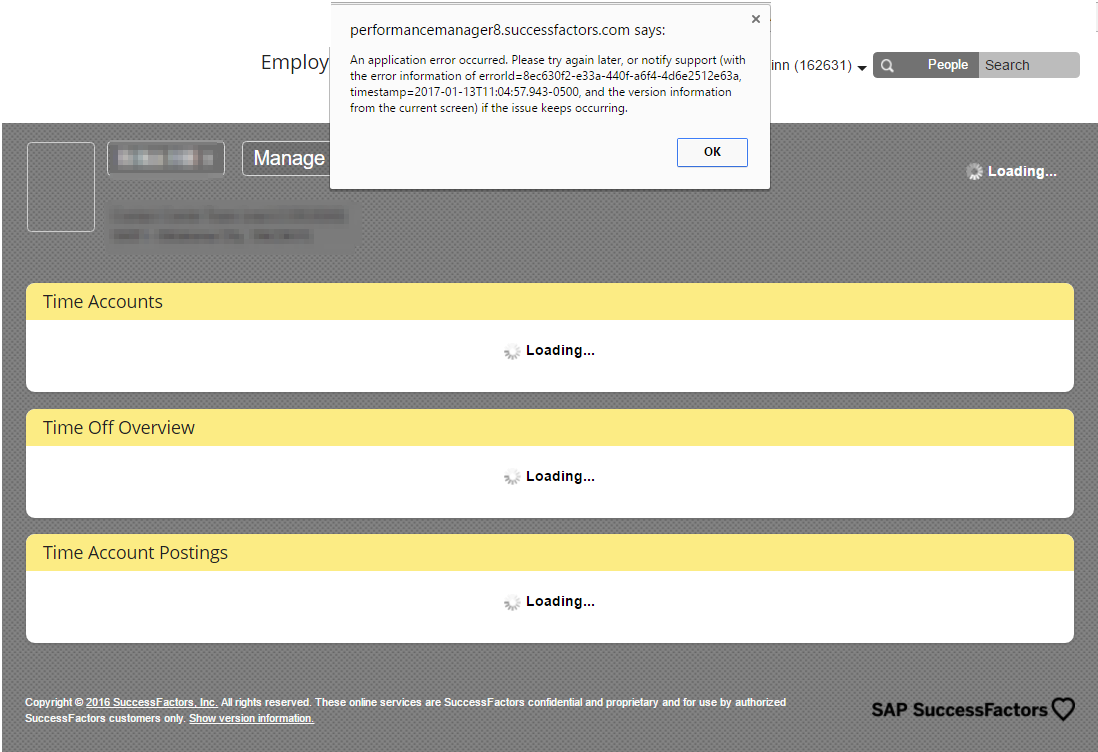Click OK in the application error dialog
This screenshot has height=752, width=1098.
click(x=712, y=152)
